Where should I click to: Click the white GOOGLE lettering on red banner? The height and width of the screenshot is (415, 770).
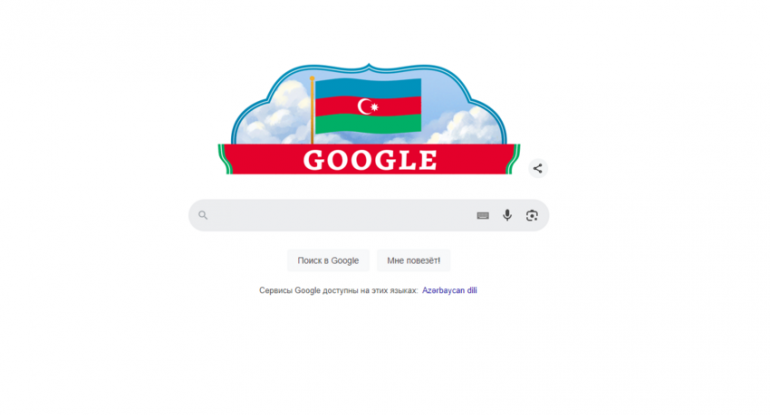(x=370, y=160)
